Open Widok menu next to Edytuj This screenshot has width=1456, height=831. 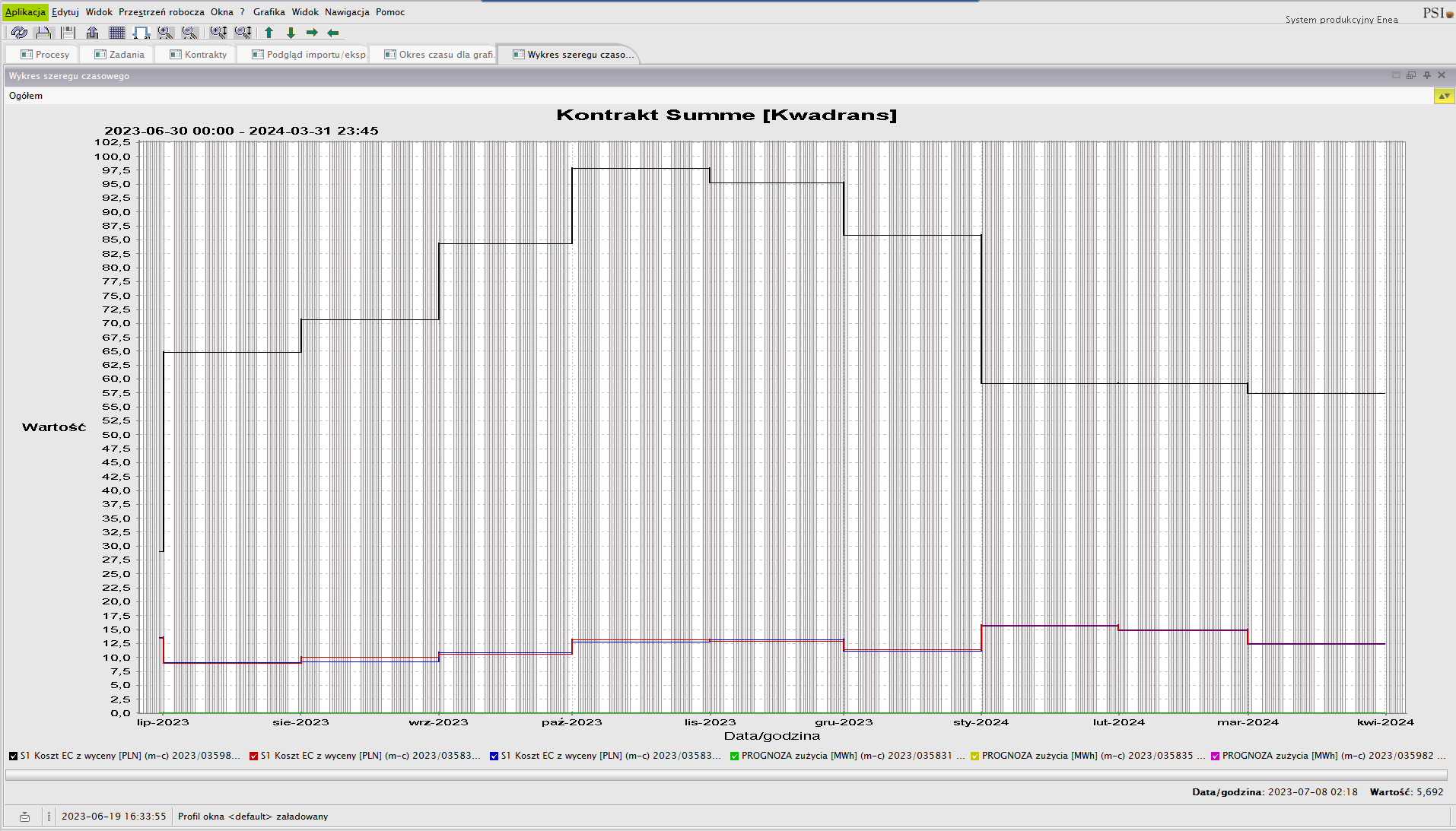(99, 12)
